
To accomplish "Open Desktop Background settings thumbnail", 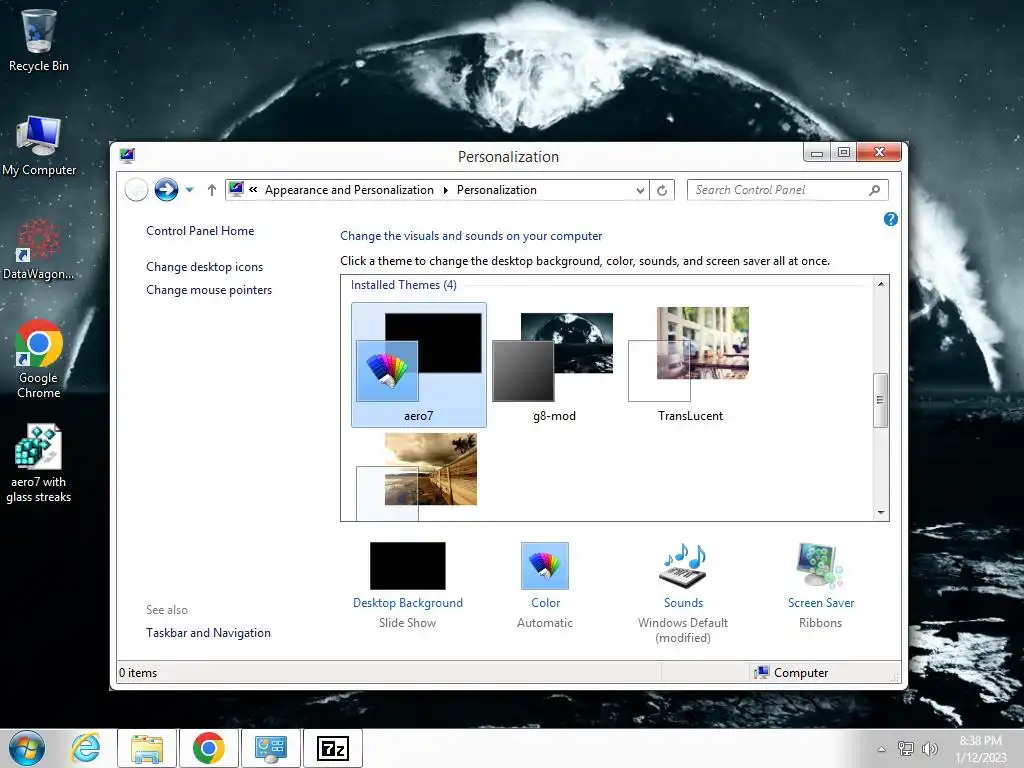I will coord(408,566).
